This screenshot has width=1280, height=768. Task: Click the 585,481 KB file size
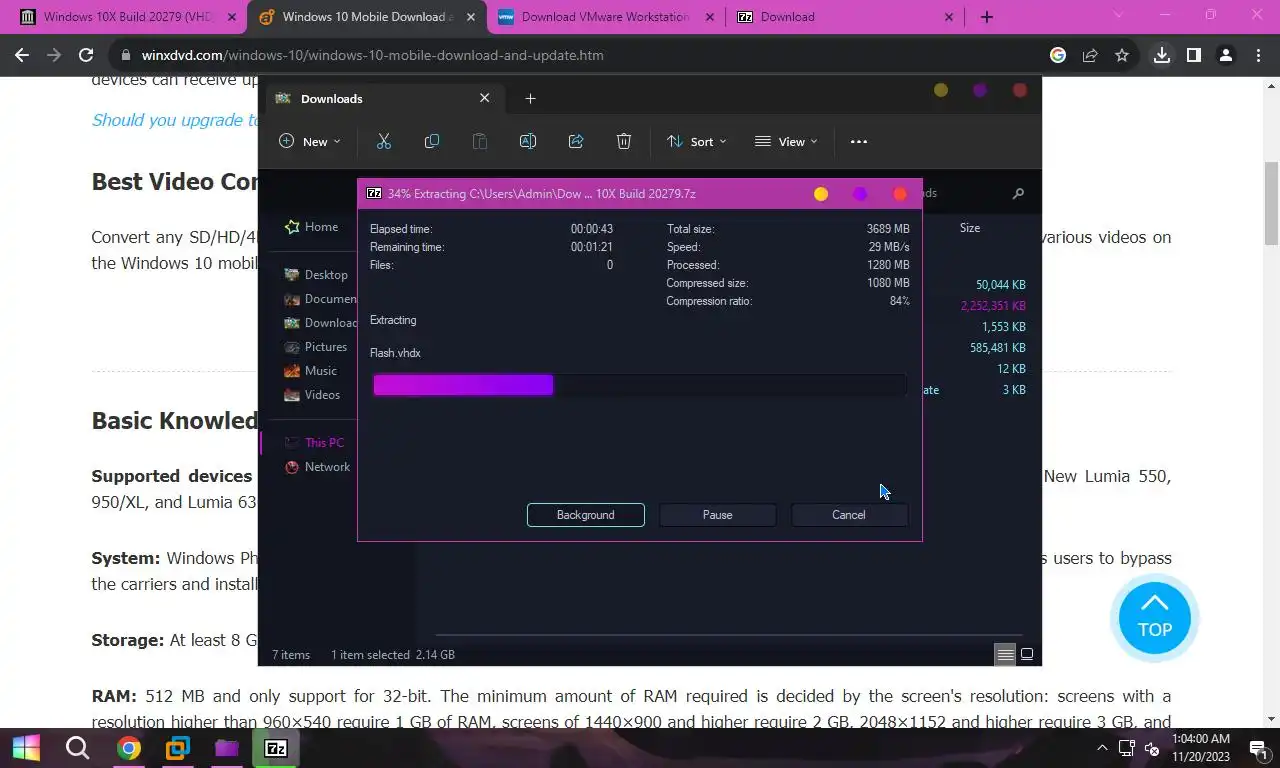tap(998, 348)
